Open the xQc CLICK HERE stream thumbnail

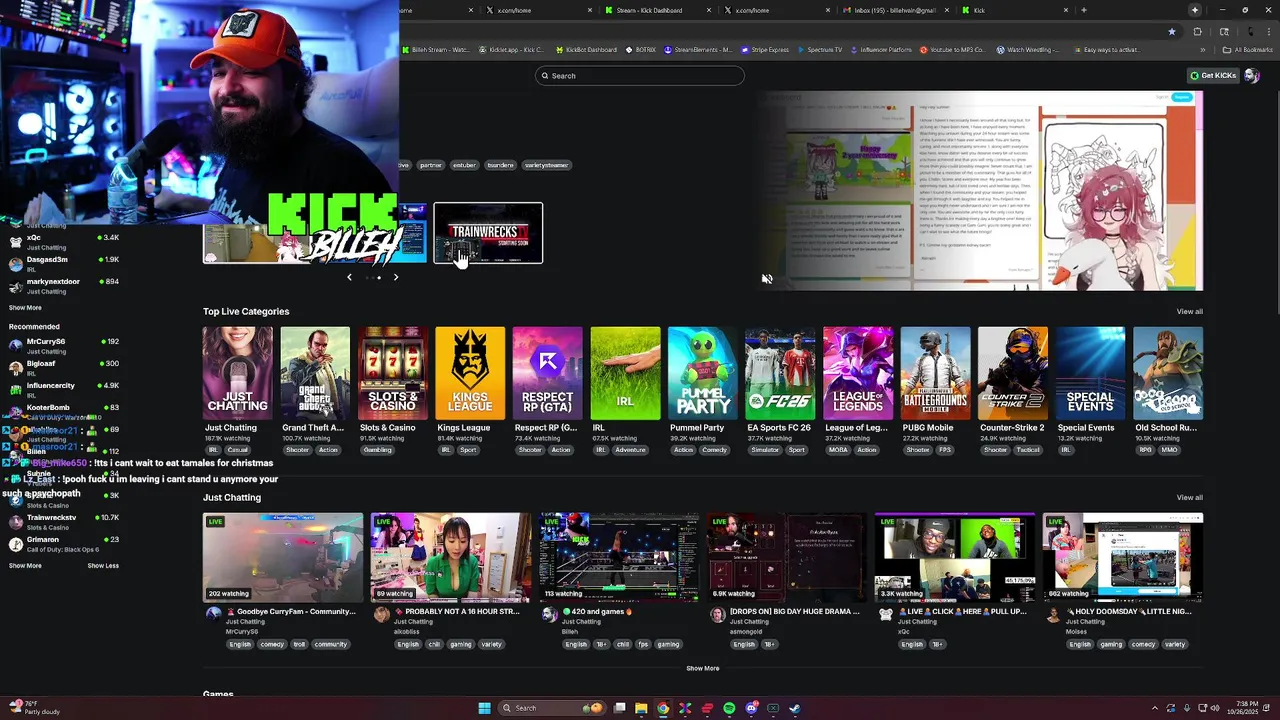click(x=955, y=558)
